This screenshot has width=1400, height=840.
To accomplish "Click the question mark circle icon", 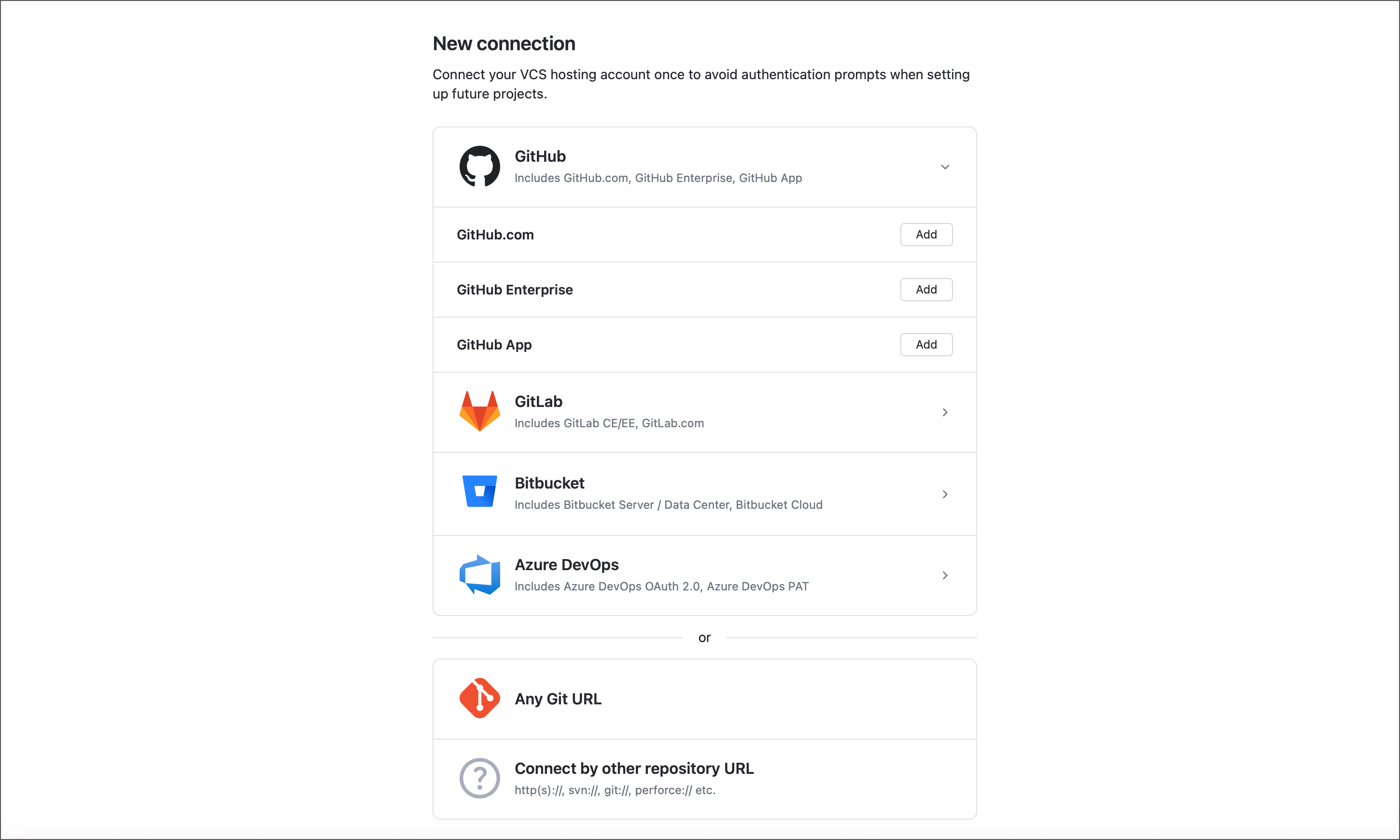I will coord(479,778).
